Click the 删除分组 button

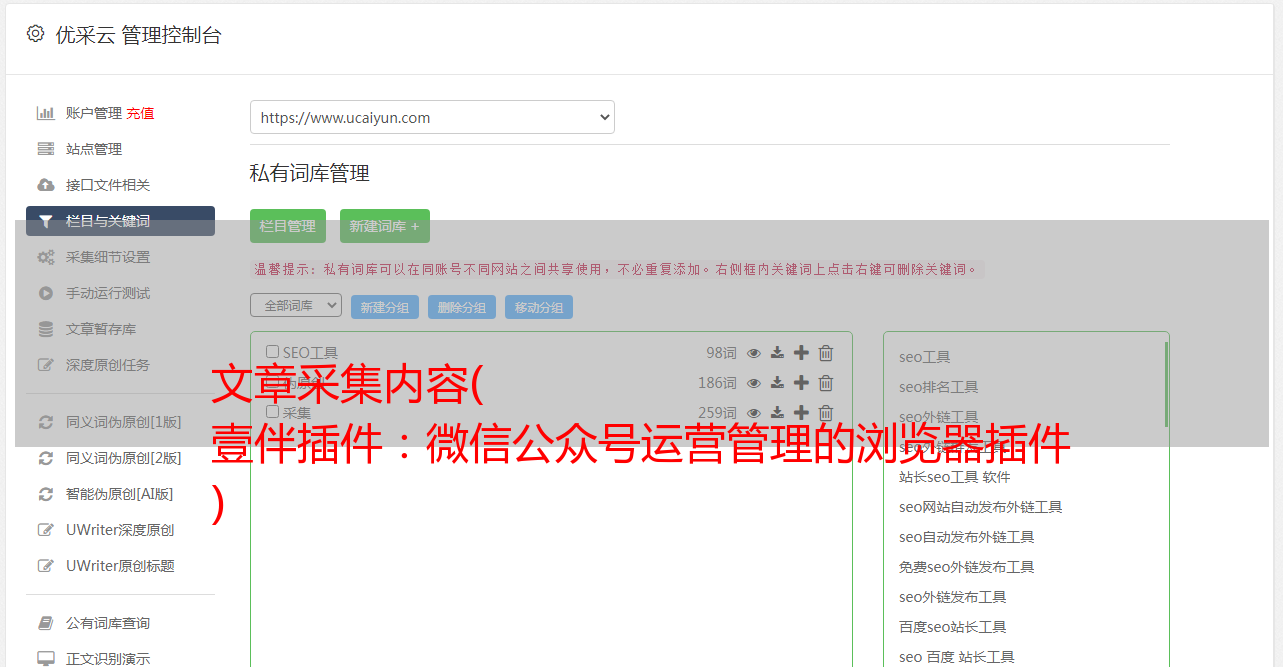pyautogui.click(x=462, y=307)
